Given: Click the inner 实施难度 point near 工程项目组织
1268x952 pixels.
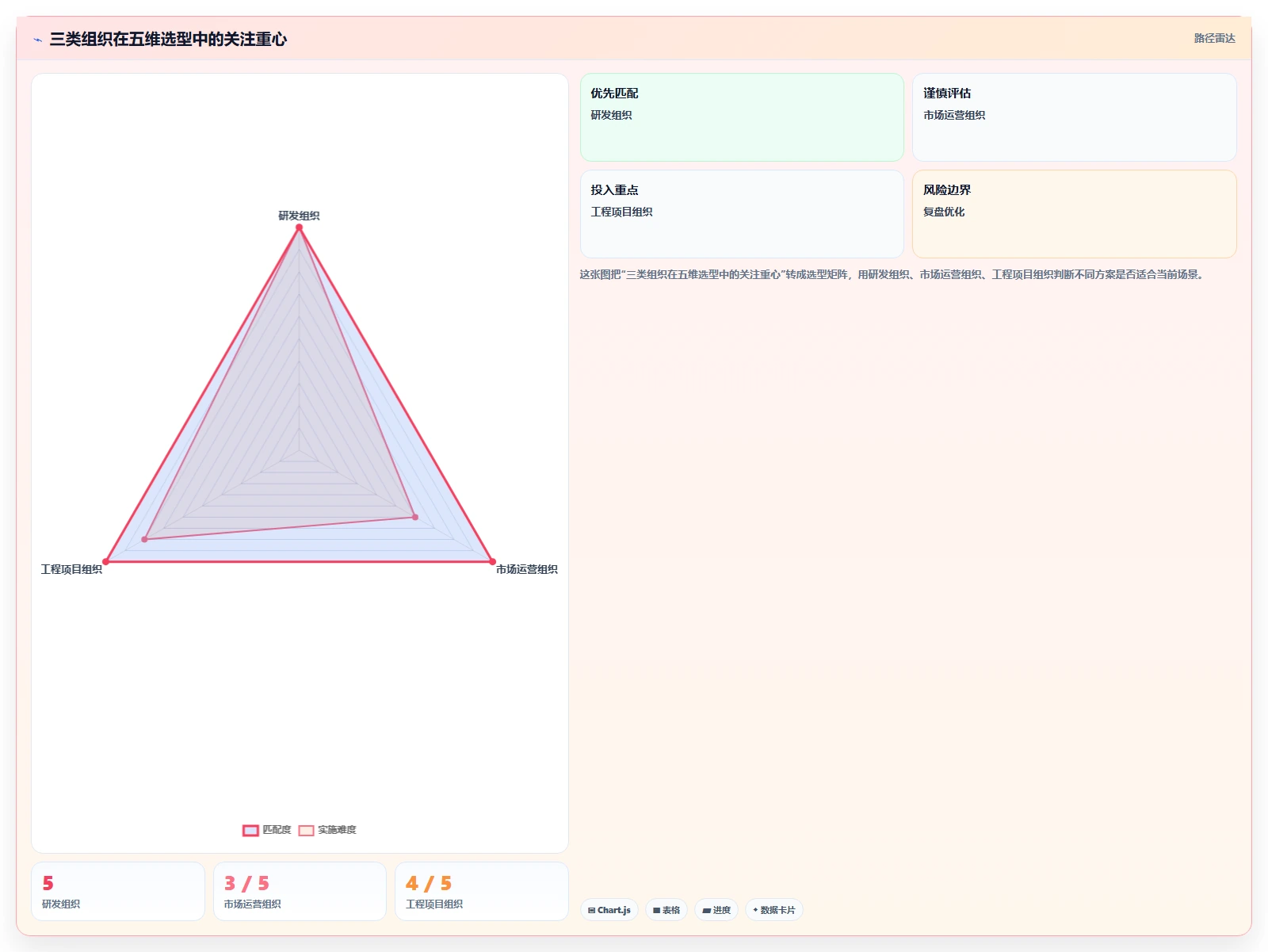Looking at the screenshot, I should pos(144,539).
